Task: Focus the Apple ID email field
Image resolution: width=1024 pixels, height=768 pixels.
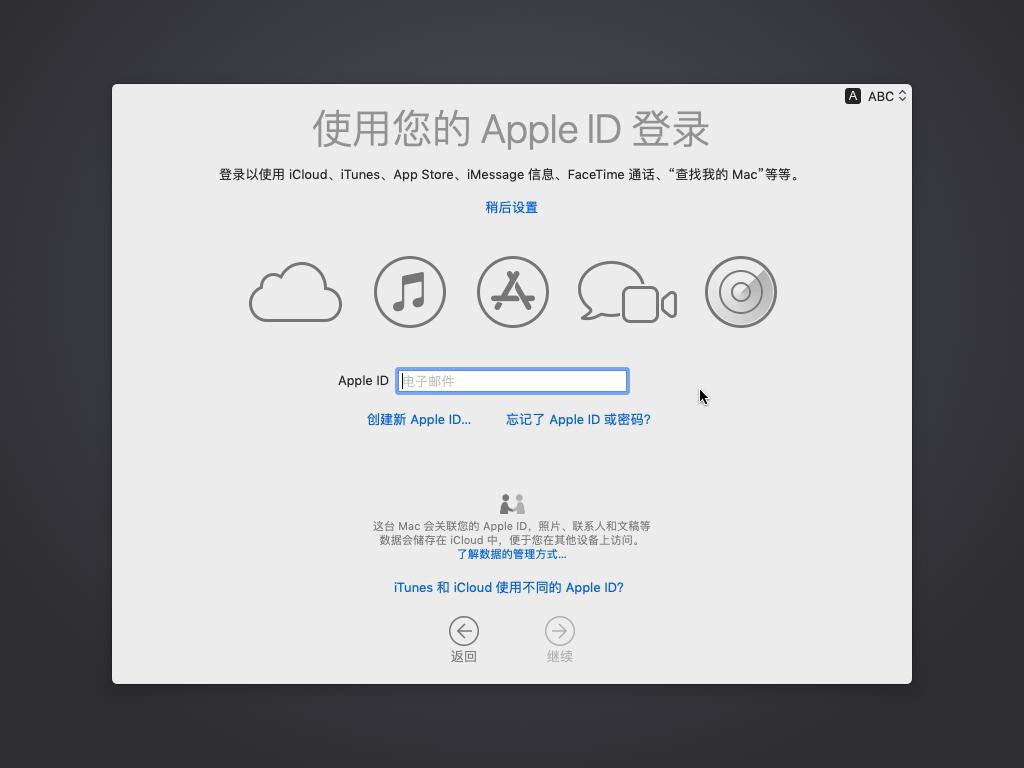Action: pos(513,381)
